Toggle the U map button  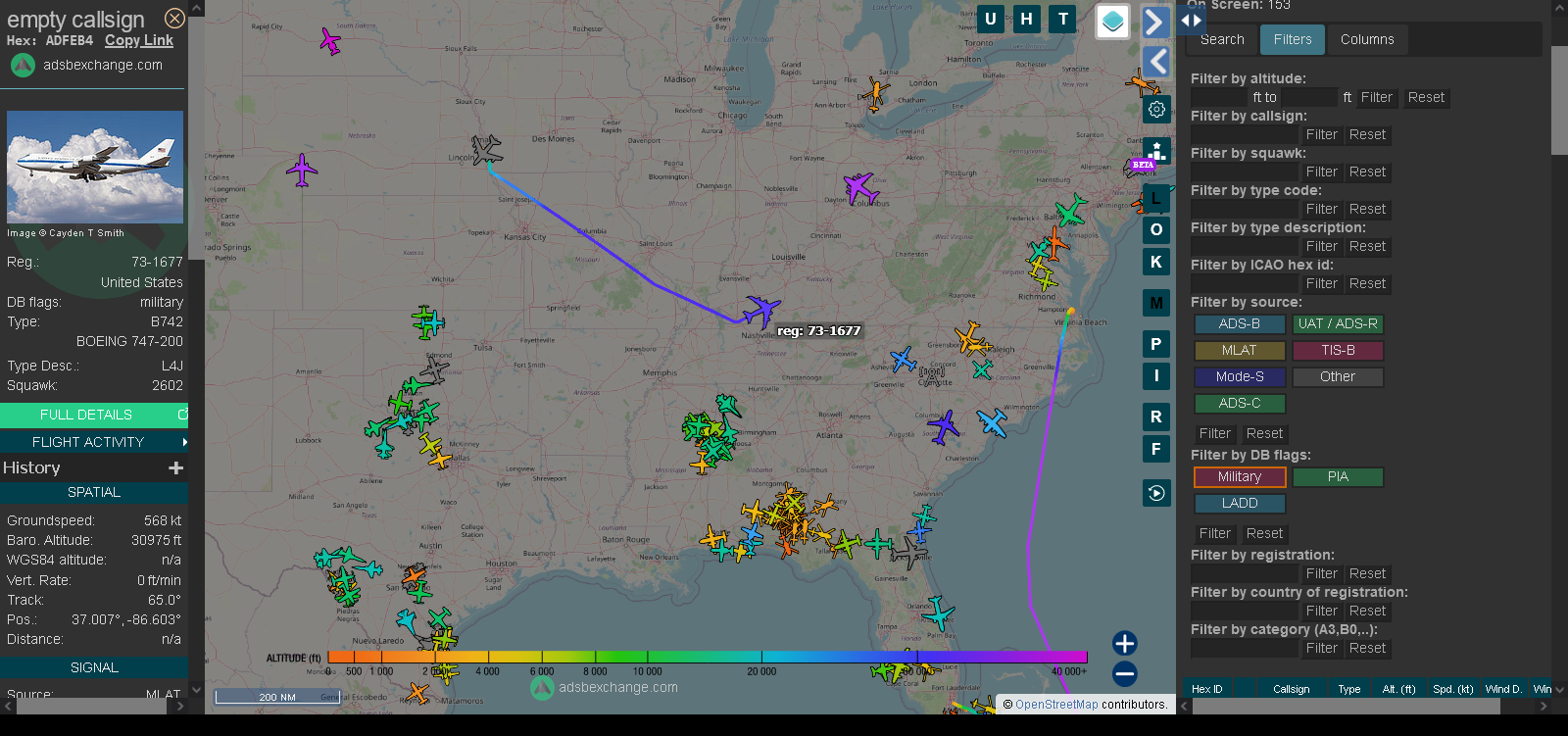[991, 19]
